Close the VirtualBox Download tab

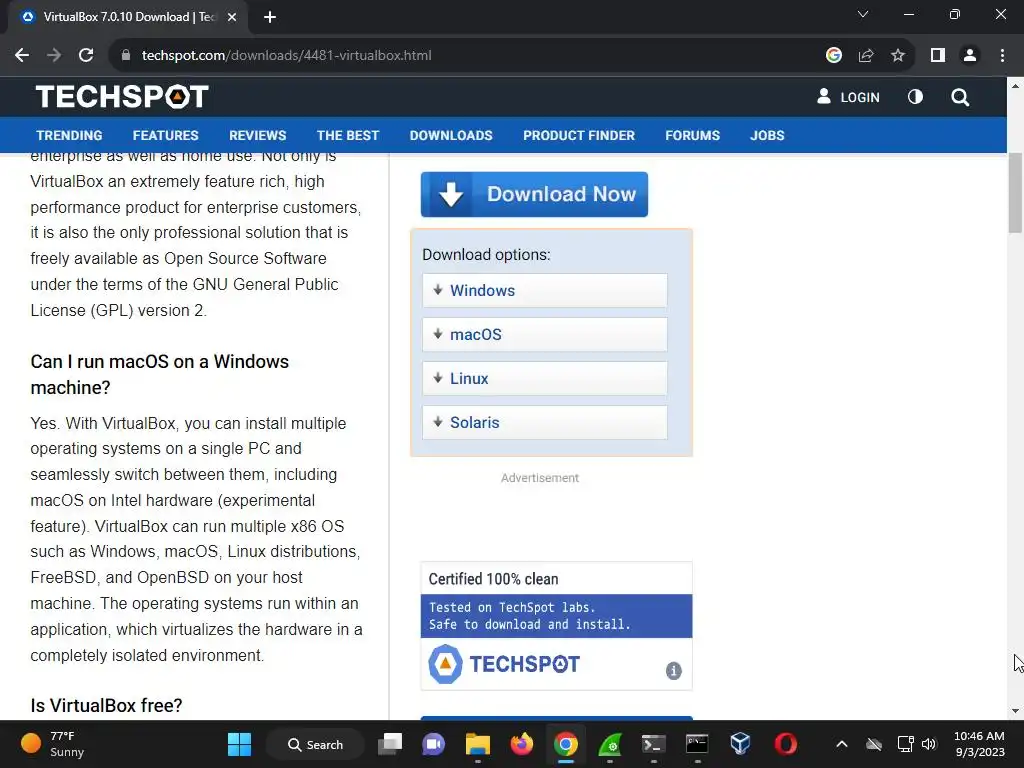pyautogui.click(x=232, y=17)
